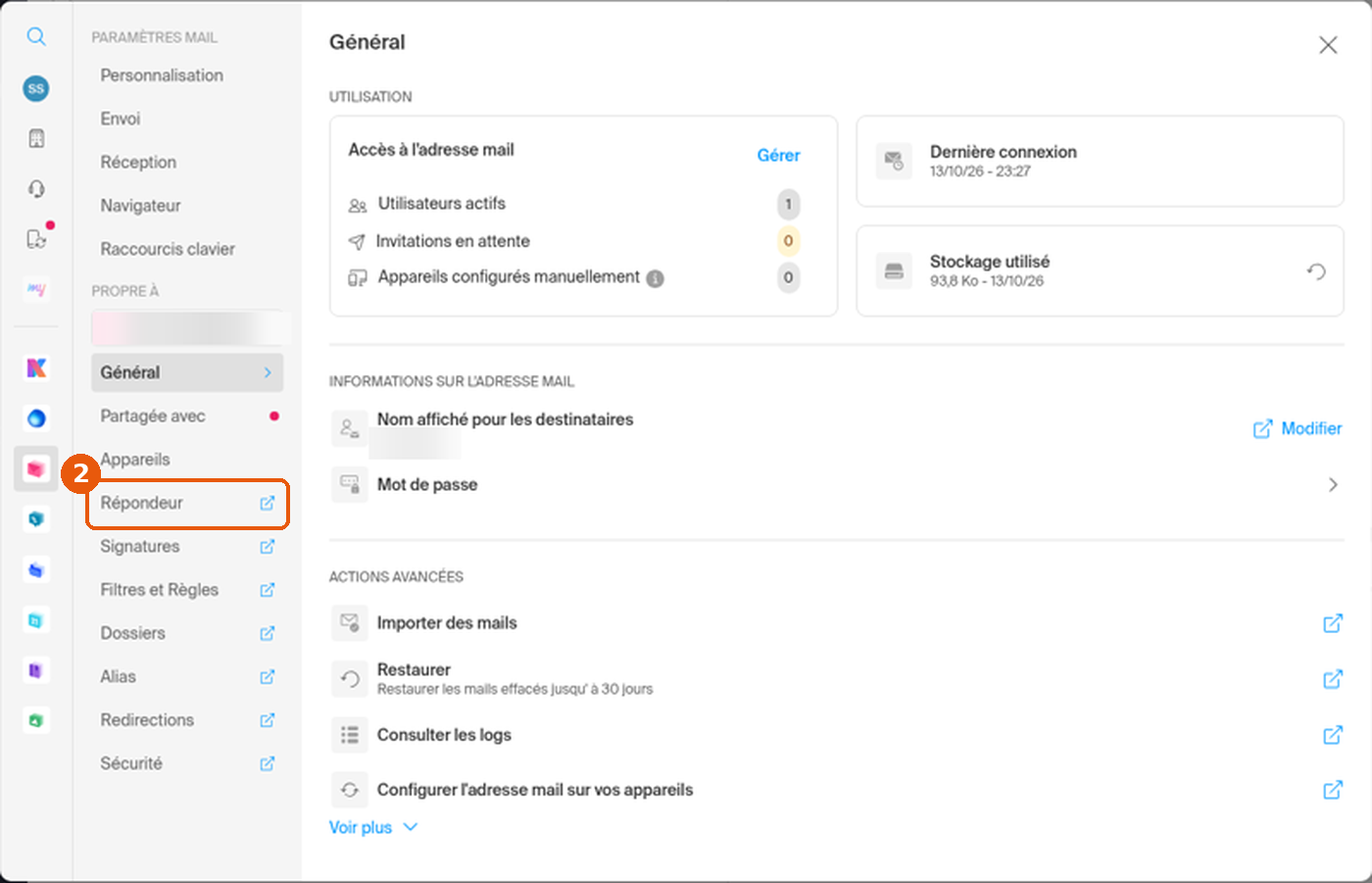
Task: Open the support headset icon
Action: pyautogui.click(x=36, y=188)
